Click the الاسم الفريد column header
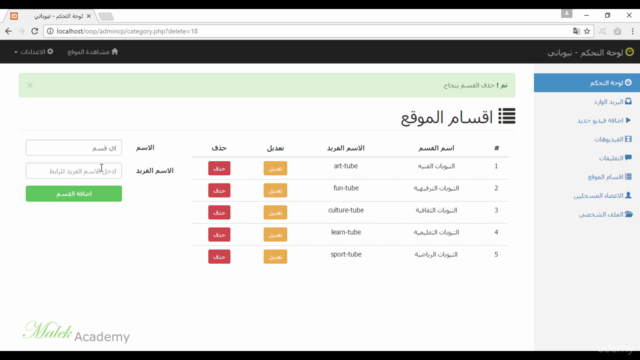 click(x=346, y=148)
